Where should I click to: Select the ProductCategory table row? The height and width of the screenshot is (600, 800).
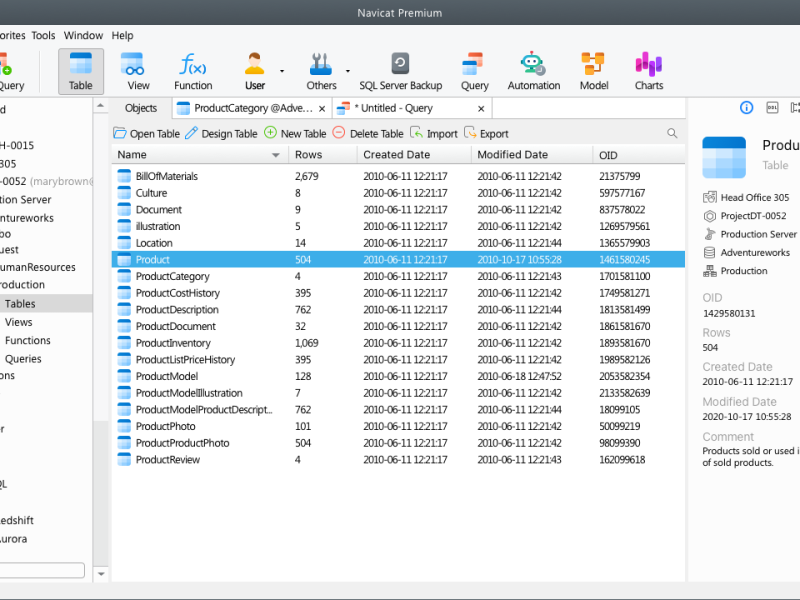[x=398, y=276]
